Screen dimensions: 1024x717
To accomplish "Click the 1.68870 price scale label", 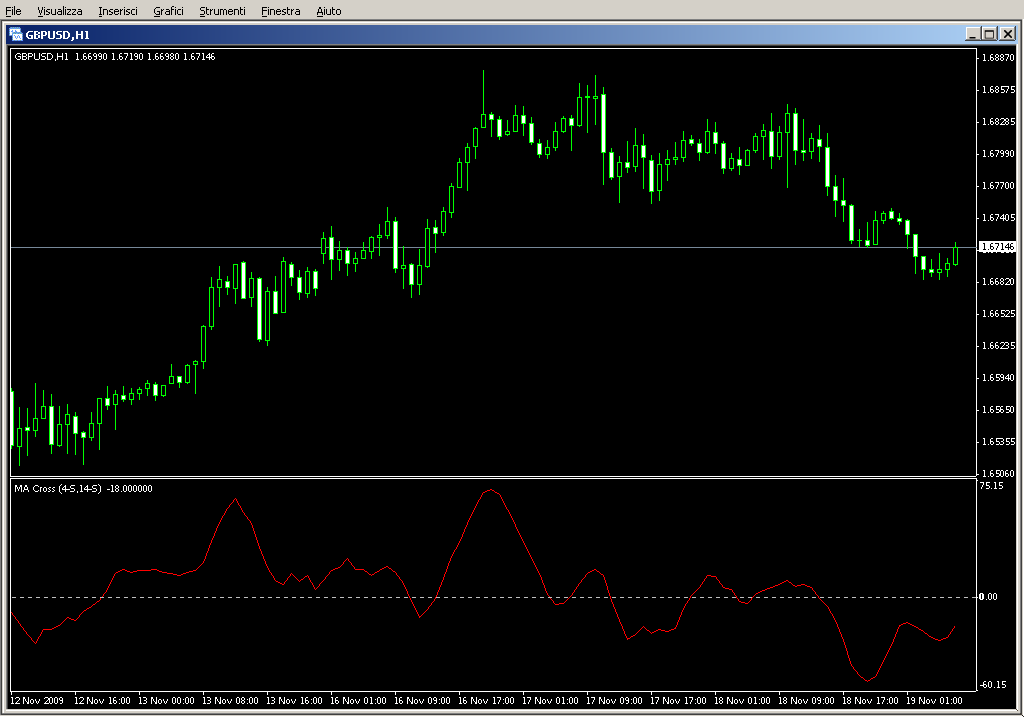I will coord(999,57).
